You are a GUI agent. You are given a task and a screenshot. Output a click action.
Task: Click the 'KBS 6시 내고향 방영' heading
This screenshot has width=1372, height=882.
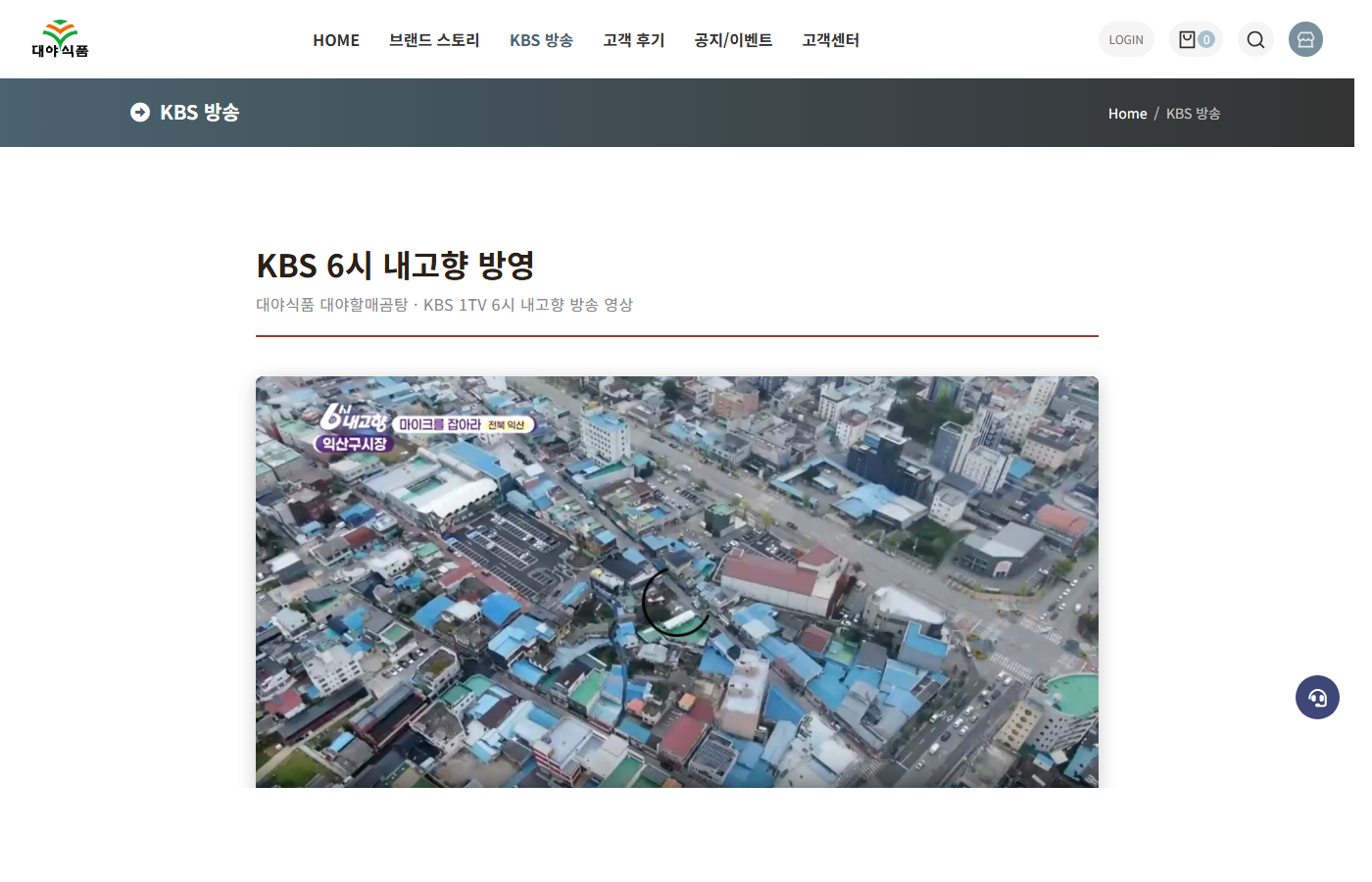tap(396, 266)
